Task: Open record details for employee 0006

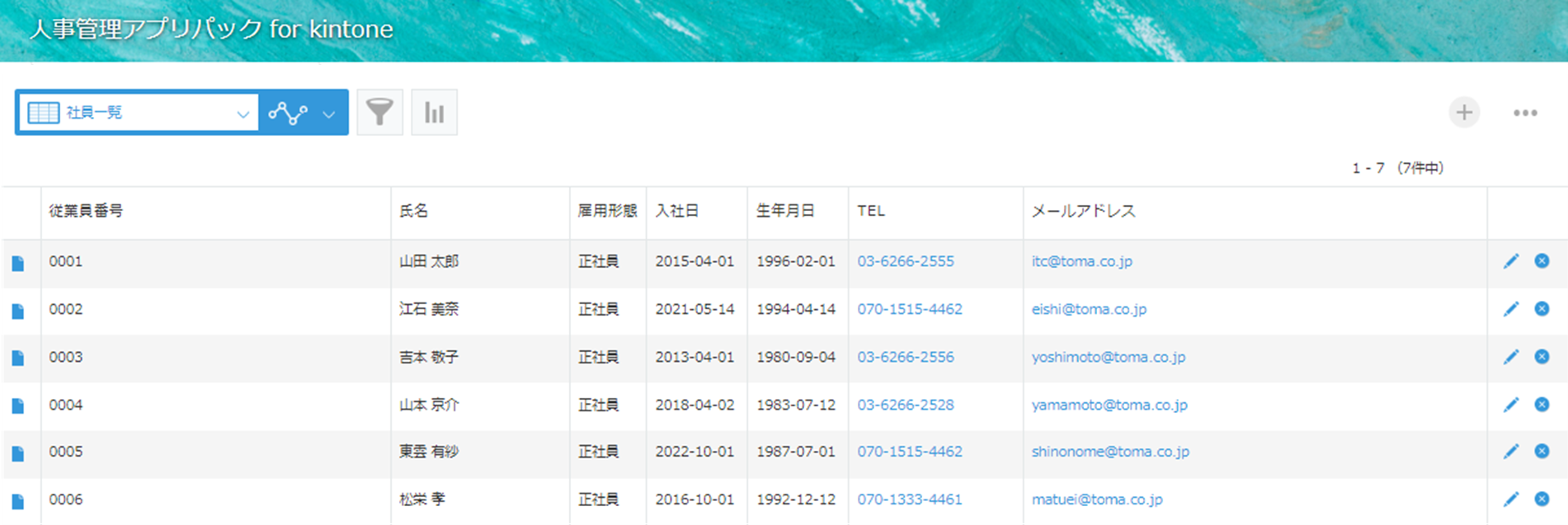Action: click(x=18, y=501)
